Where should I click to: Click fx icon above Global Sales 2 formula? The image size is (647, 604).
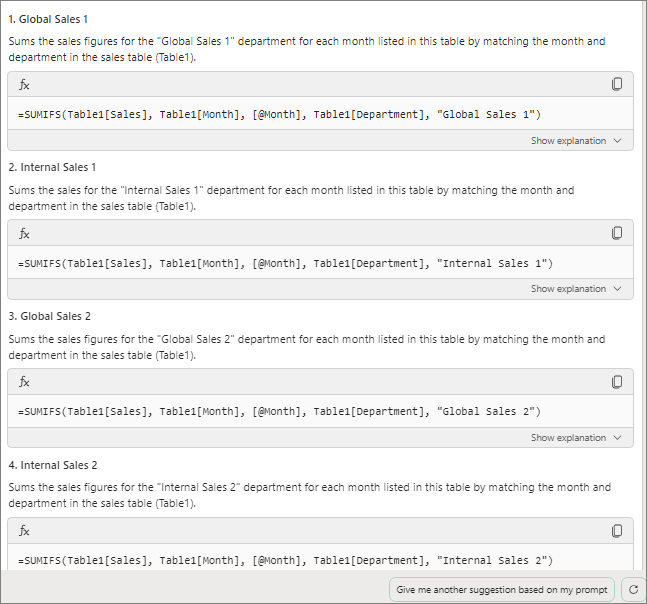[24, 382]
